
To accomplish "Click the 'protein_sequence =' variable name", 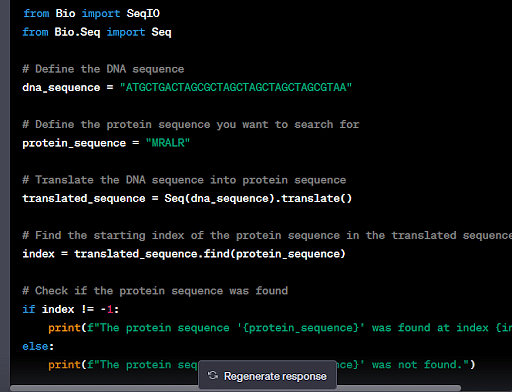I will tap(74, 143).
